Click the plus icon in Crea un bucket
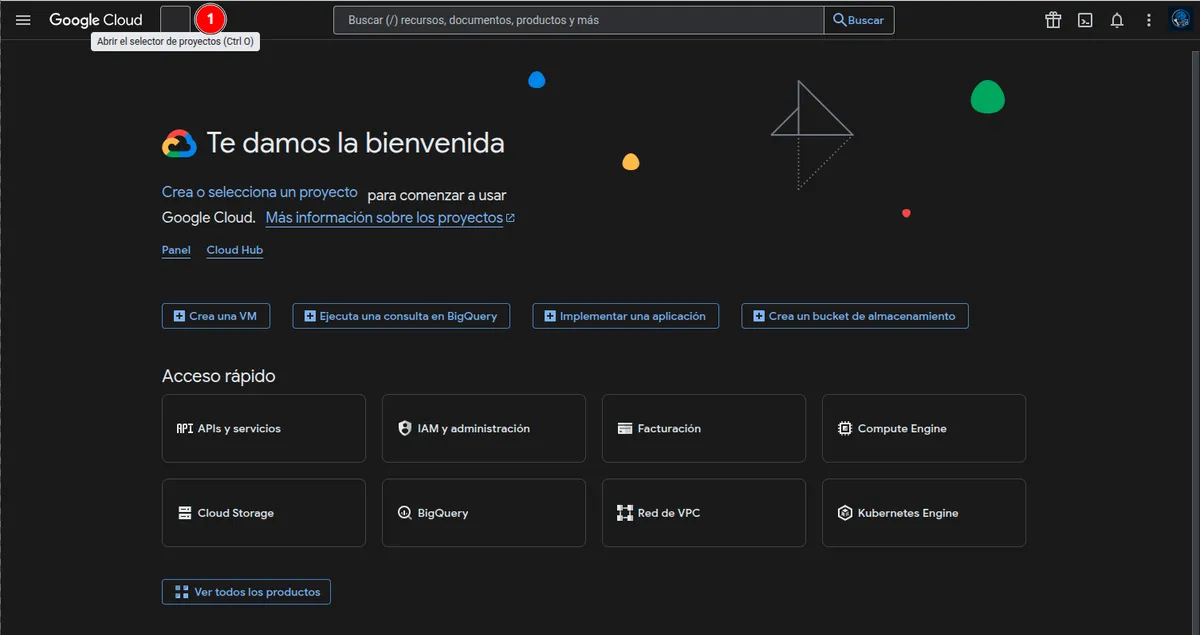The image size is (1200, 635). pos(759,316)
